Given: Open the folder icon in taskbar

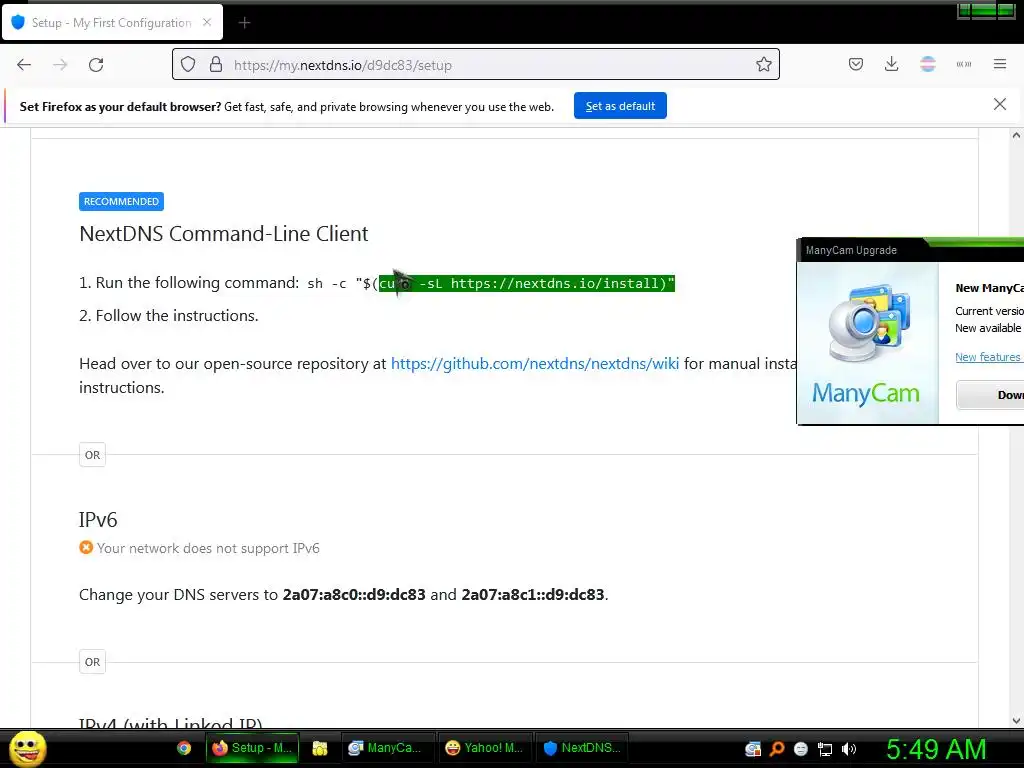Looking at the screenshot, I should [320, 748].
